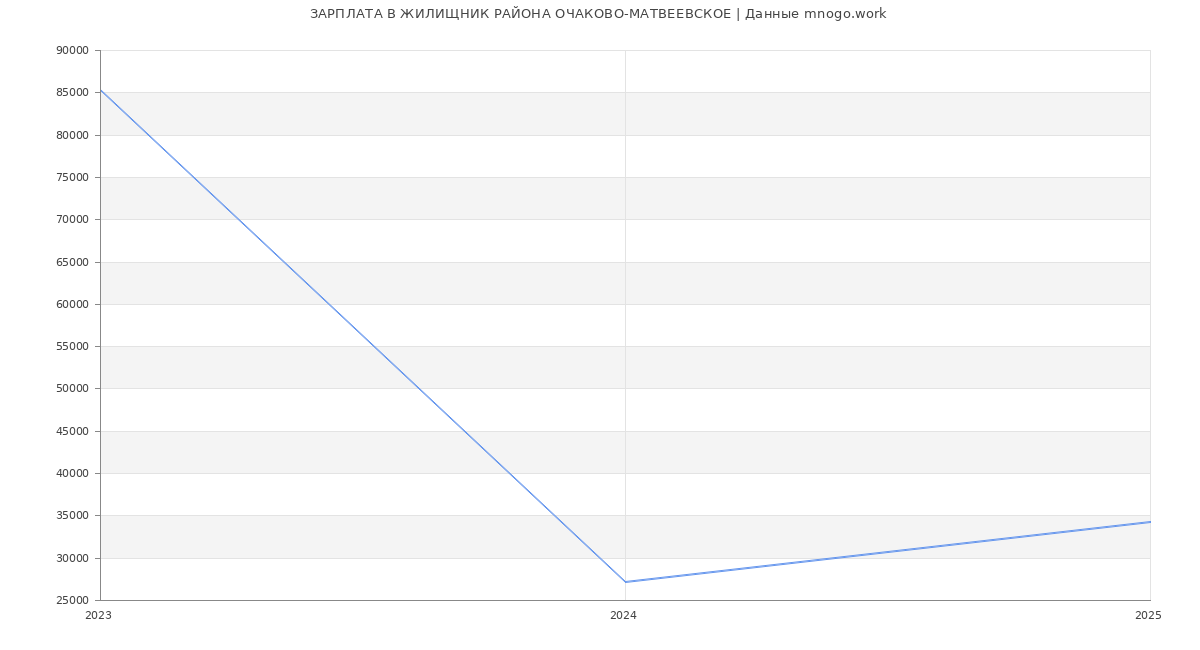Click y-axis label 35000
The height and width of the screenshot is (650, 1200).
click(72, 516)
